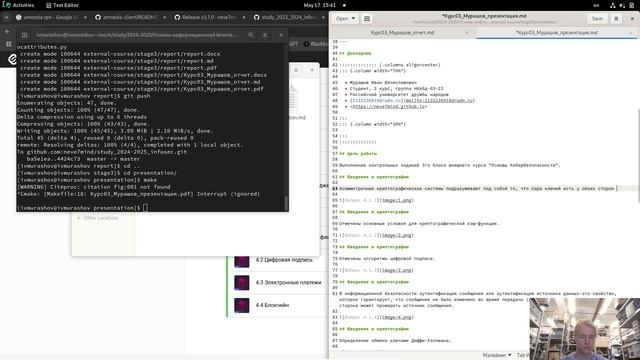
Task: Close the 'study_2023_2024' browser tab
Action: tap(323, 17)
